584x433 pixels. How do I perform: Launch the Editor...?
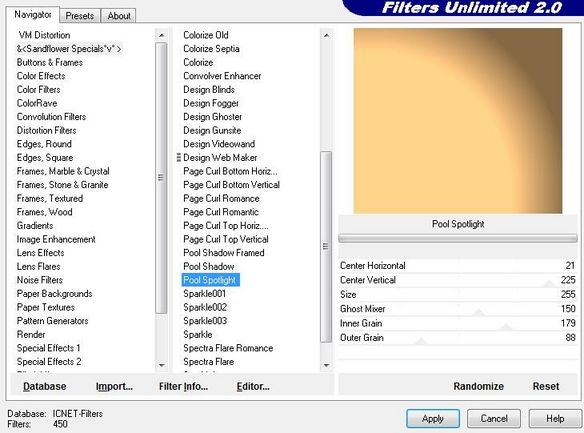253,386
